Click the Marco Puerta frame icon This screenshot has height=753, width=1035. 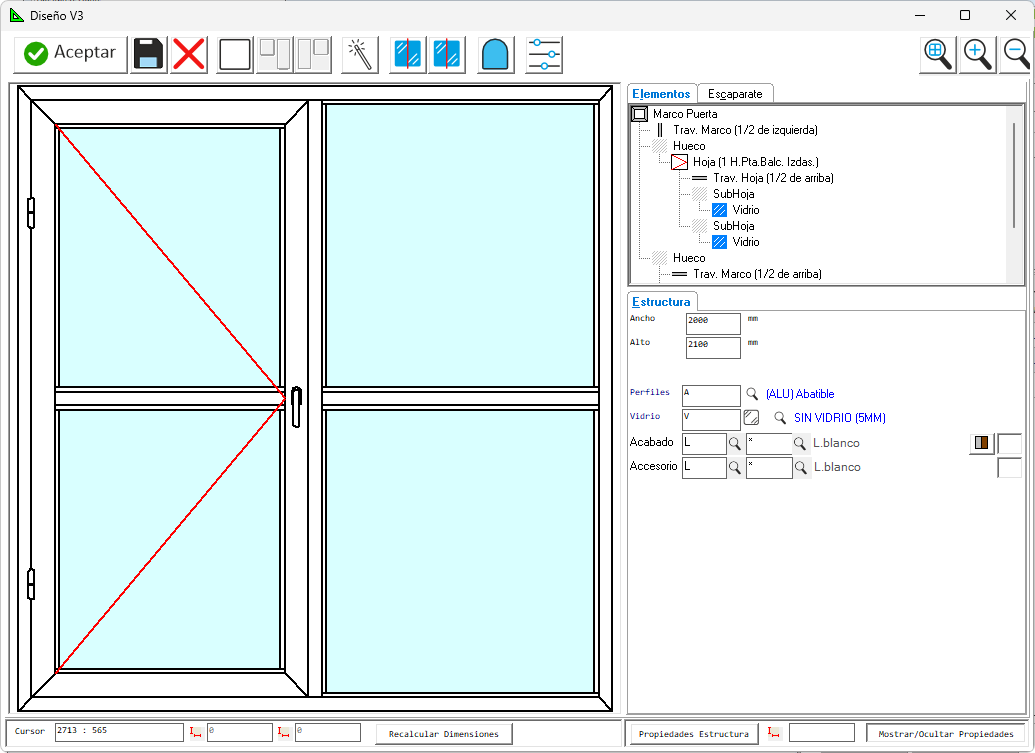coord(640,114)
